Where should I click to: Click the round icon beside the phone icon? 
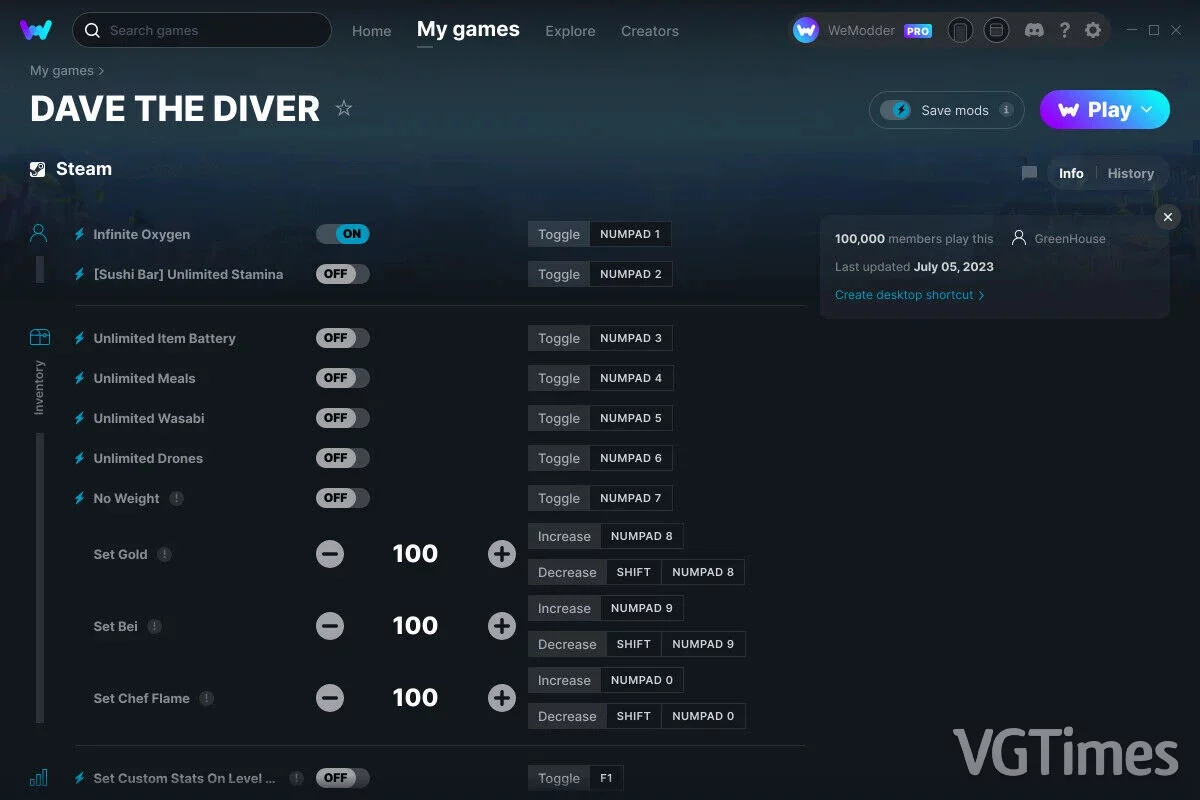click(x=996, y=30)
